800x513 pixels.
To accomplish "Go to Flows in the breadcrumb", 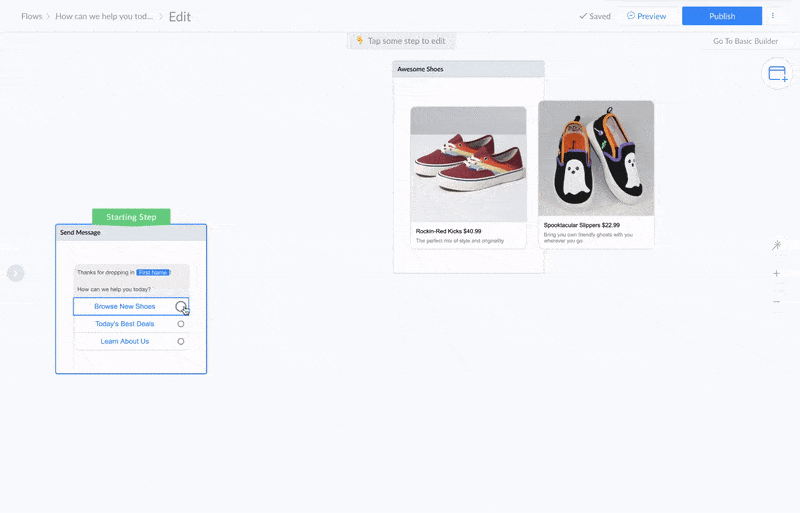I will point(32,17).
